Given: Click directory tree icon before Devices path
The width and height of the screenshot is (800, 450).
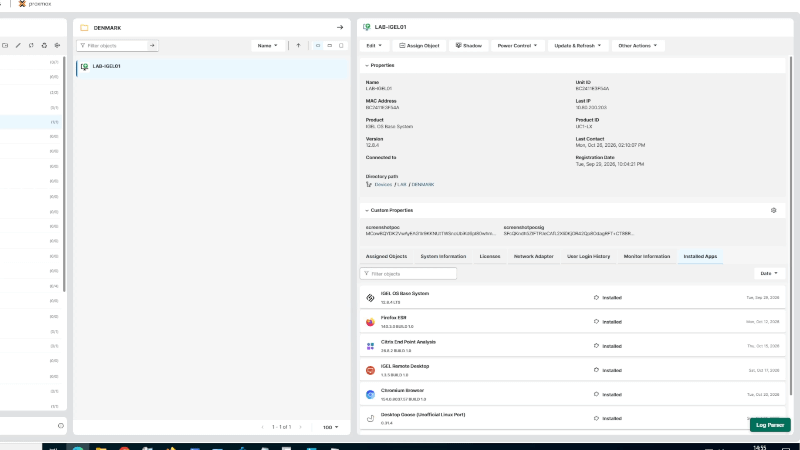Looking at the screenshot, I should tap(369, 185).
